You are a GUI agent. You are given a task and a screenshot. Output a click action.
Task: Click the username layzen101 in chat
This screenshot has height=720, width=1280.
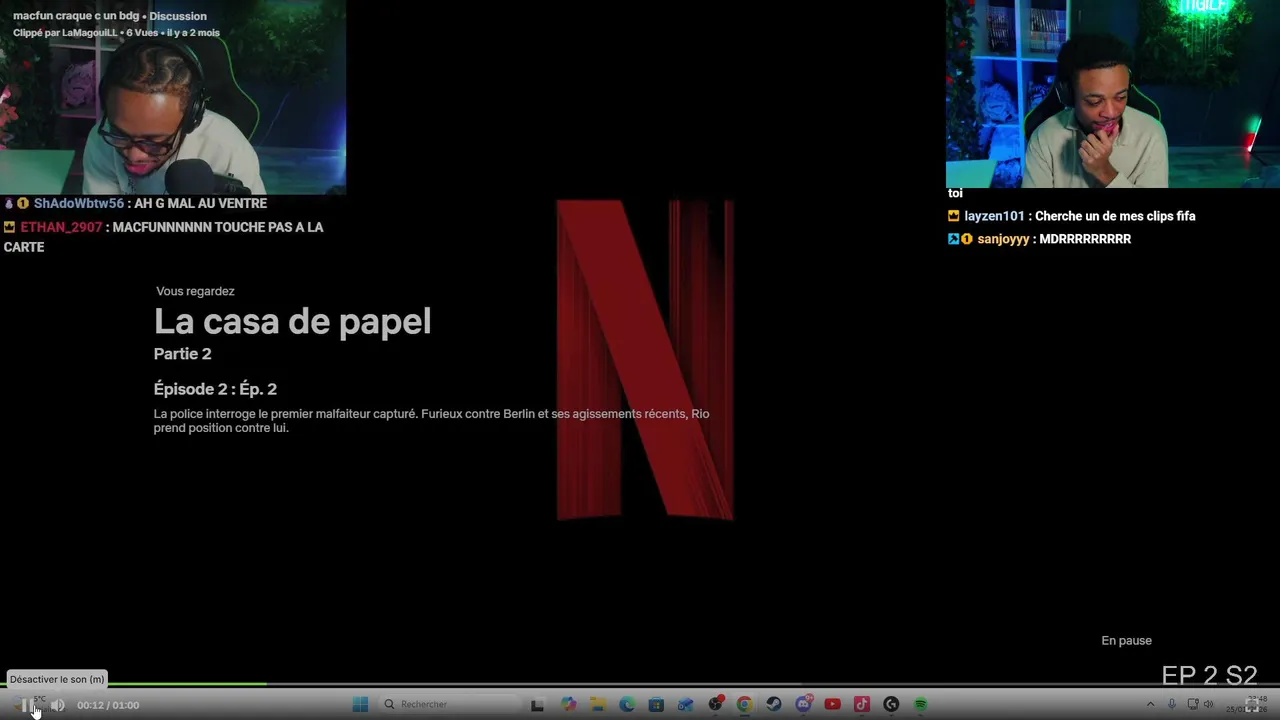coord(994,216)
